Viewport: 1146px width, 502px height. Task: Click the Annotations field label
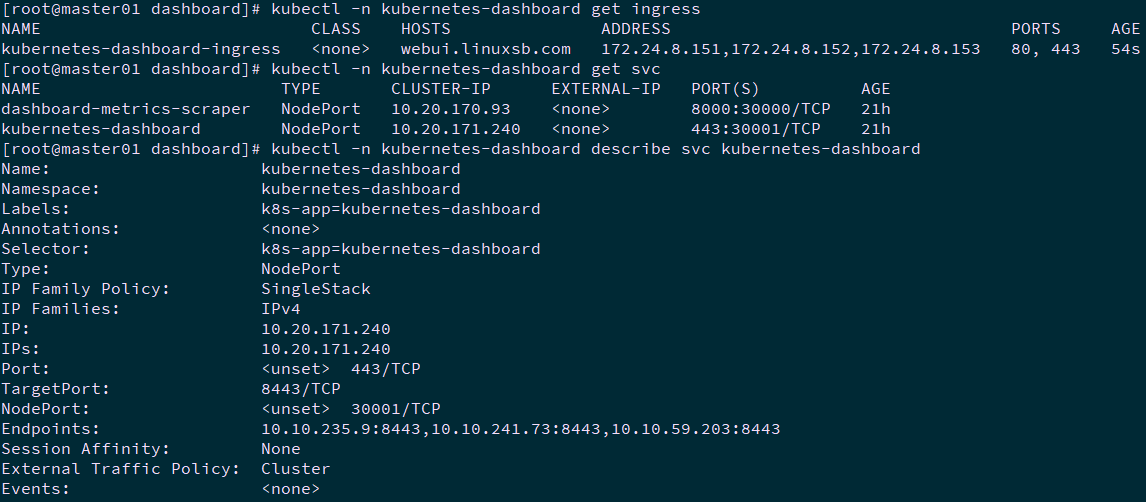(x=60, y=229)
